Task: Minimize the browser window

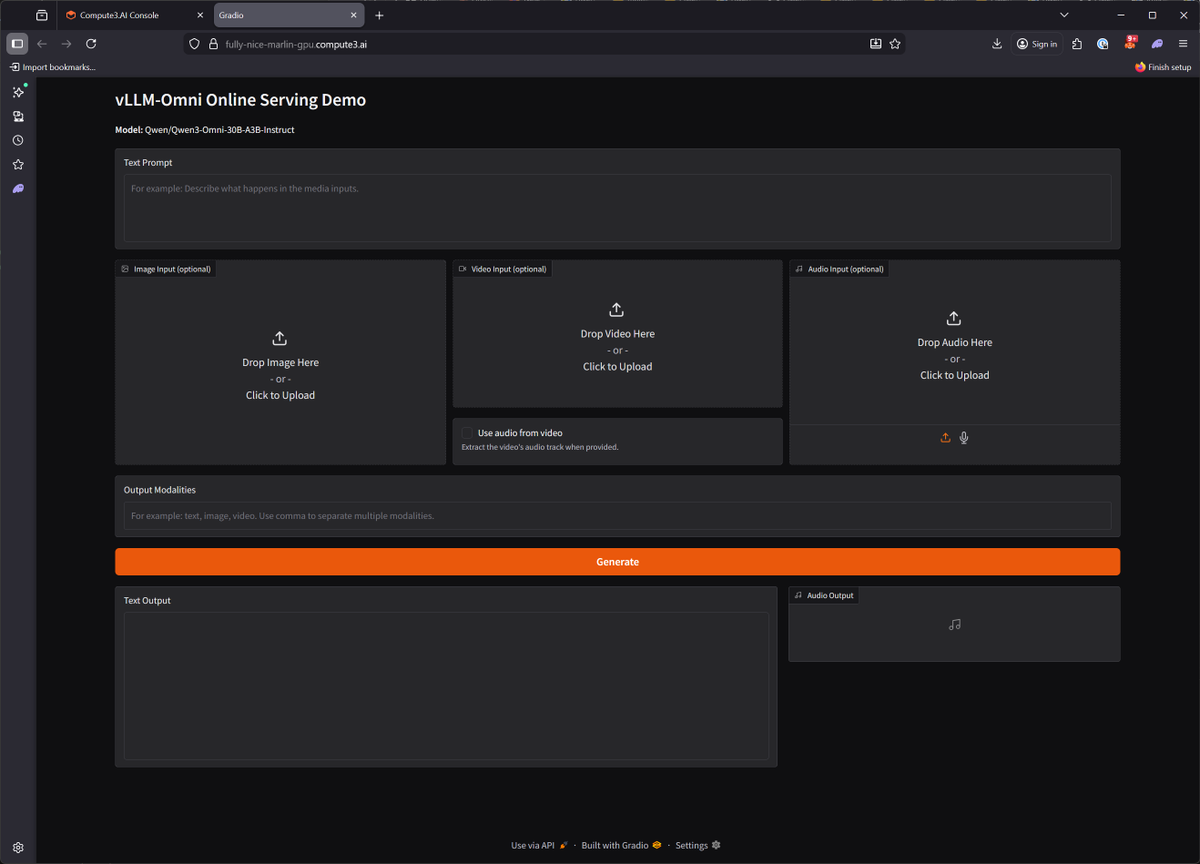Action: point(1122,15)
